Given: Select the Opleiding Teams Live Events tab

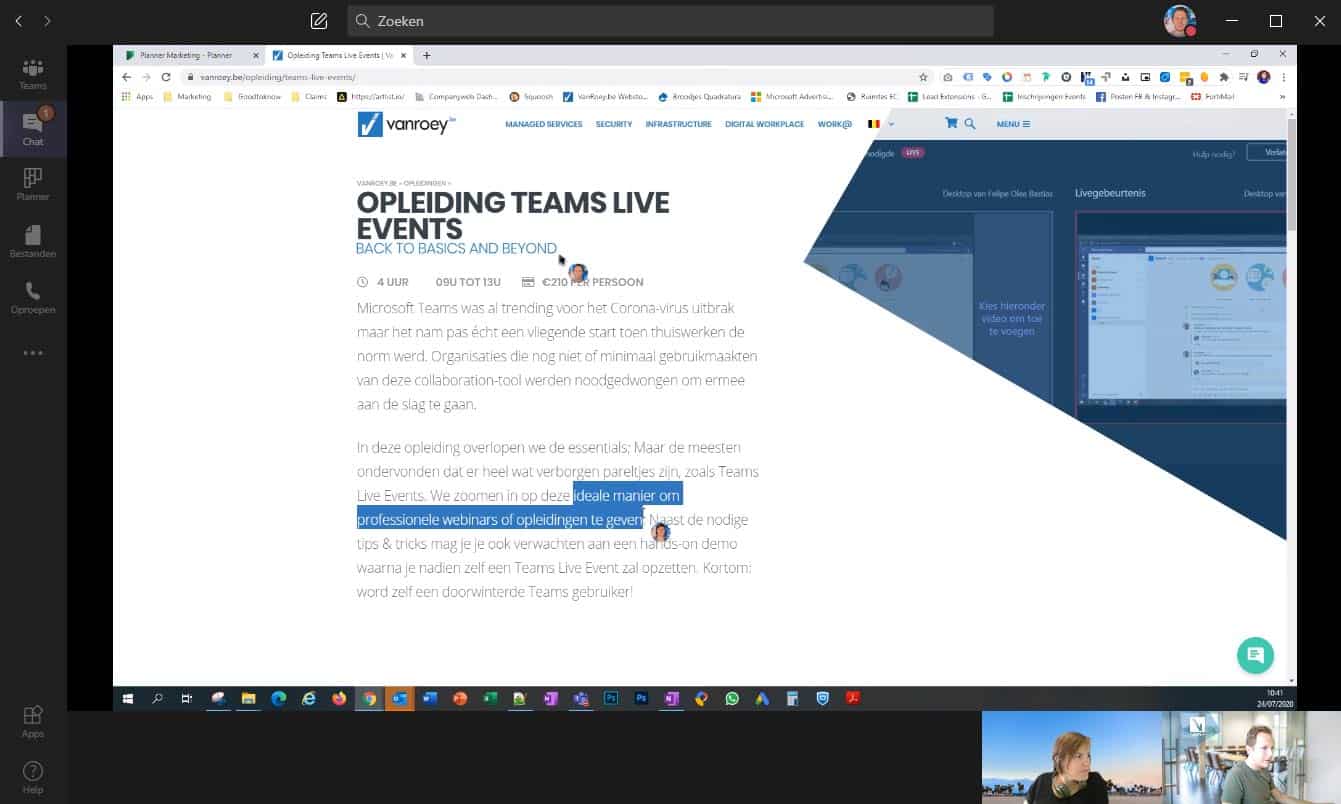Looking at the screenshot, I should click(x=337, y=55).
